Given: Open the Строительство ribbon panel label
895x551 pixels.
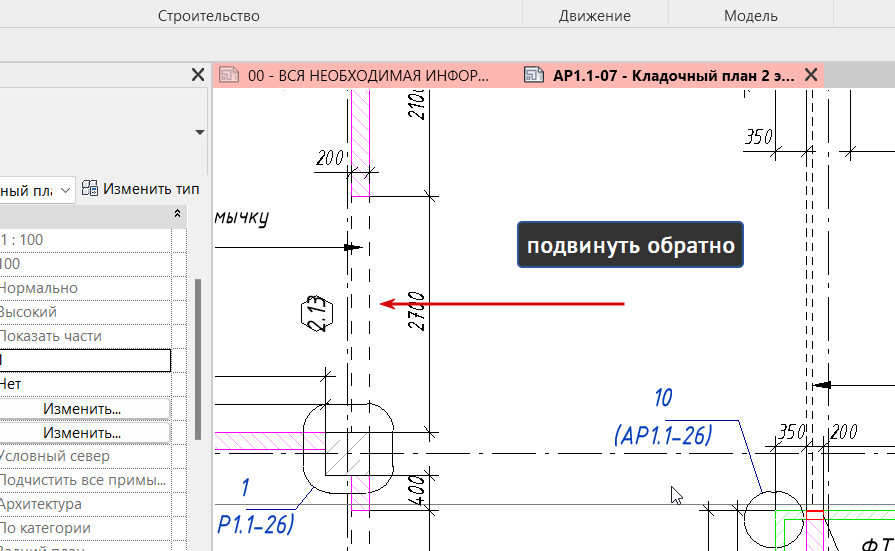Looking at the screenshot, I should 208,16.
